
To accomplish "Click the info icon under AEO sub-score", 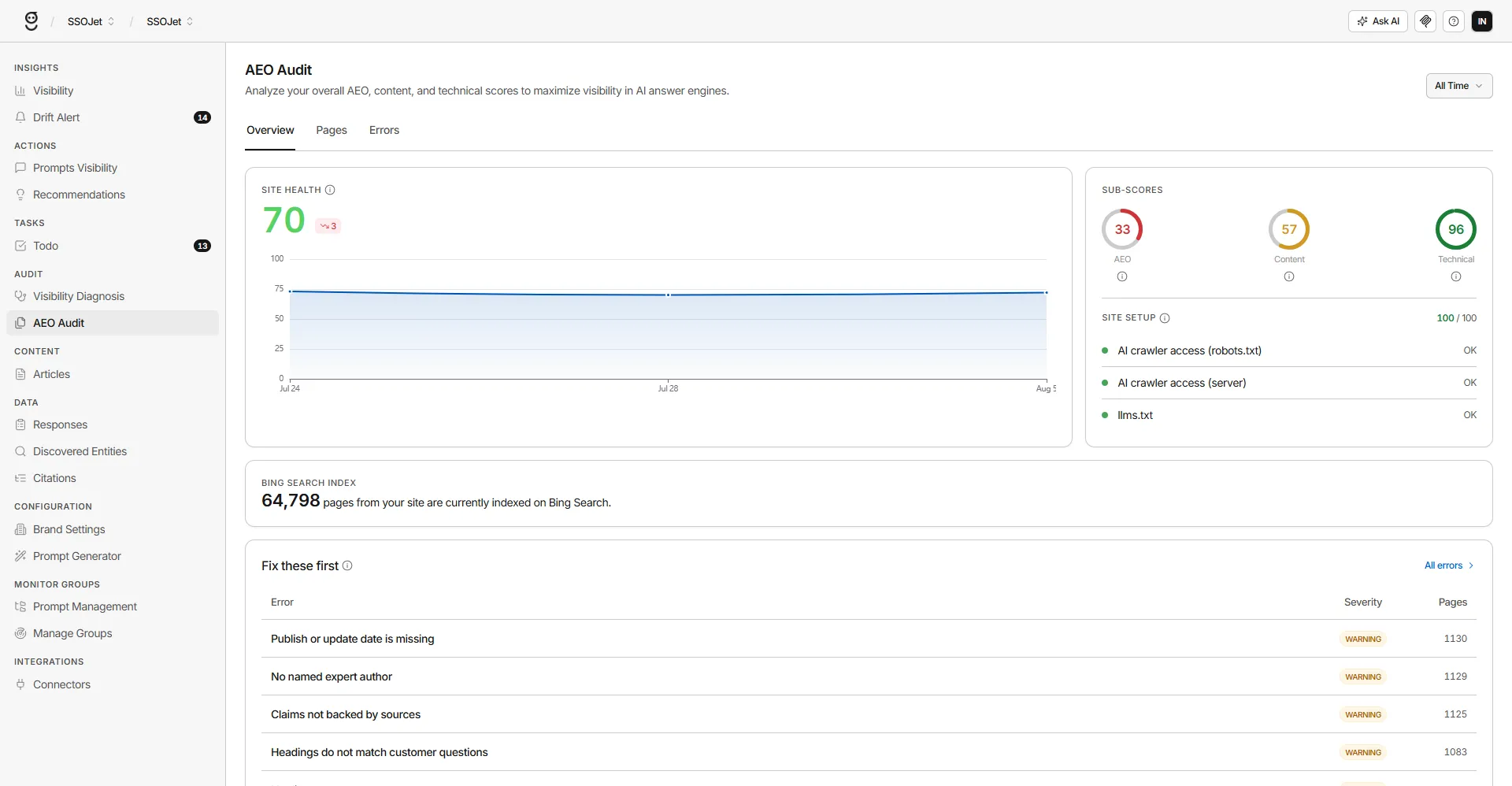I will pyautogui.click(x=1122, y=276).
